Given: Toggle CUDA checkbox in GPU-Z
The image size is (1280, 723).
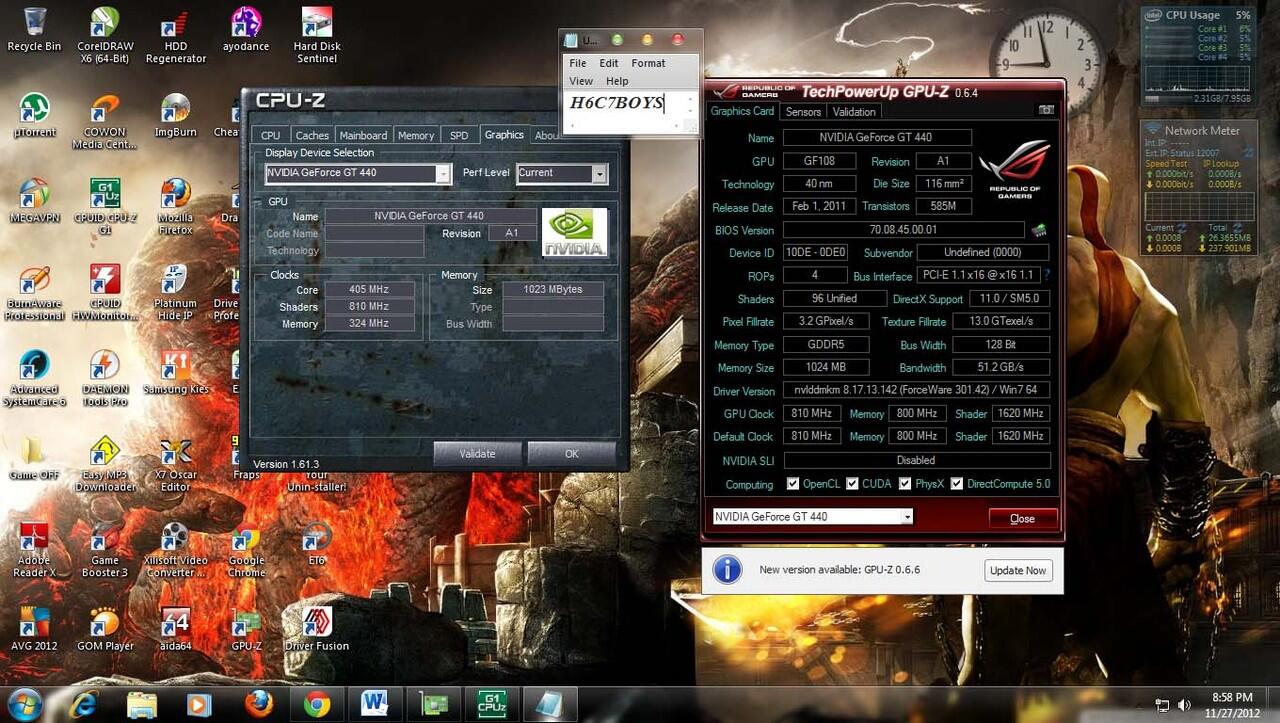Looking at the screenshot, I should coord(853,484).
